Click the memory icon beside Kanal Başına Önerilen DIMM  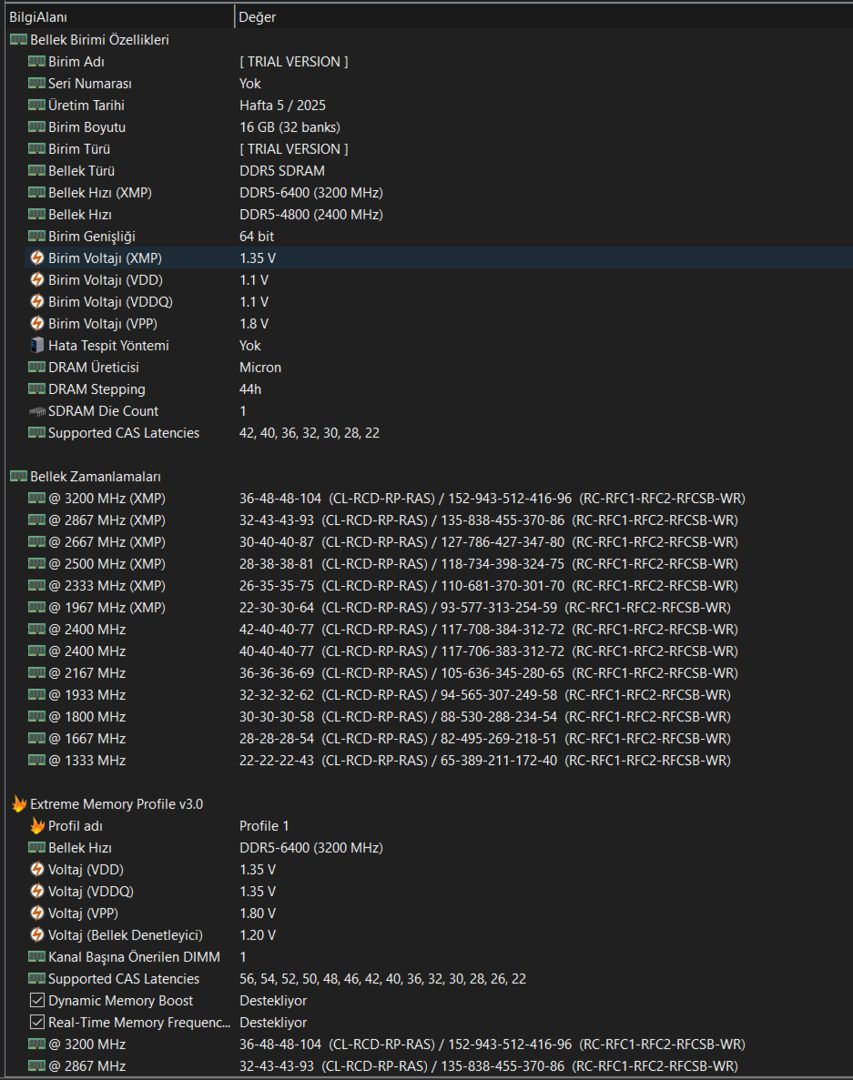click(37, 957)
